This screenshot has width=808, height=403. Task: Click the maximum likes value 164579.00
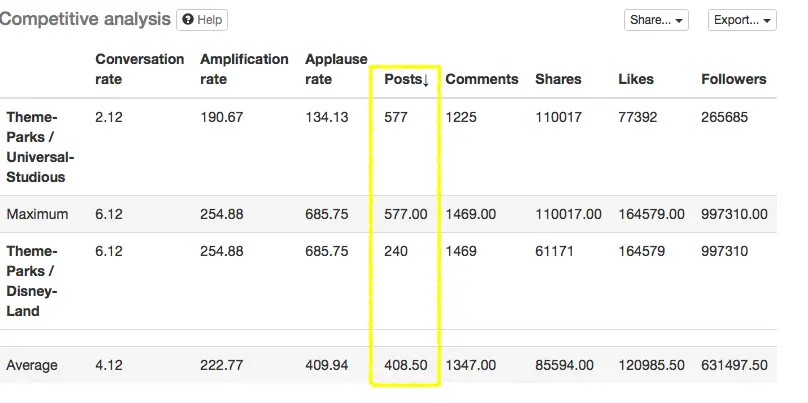point(651,214)
